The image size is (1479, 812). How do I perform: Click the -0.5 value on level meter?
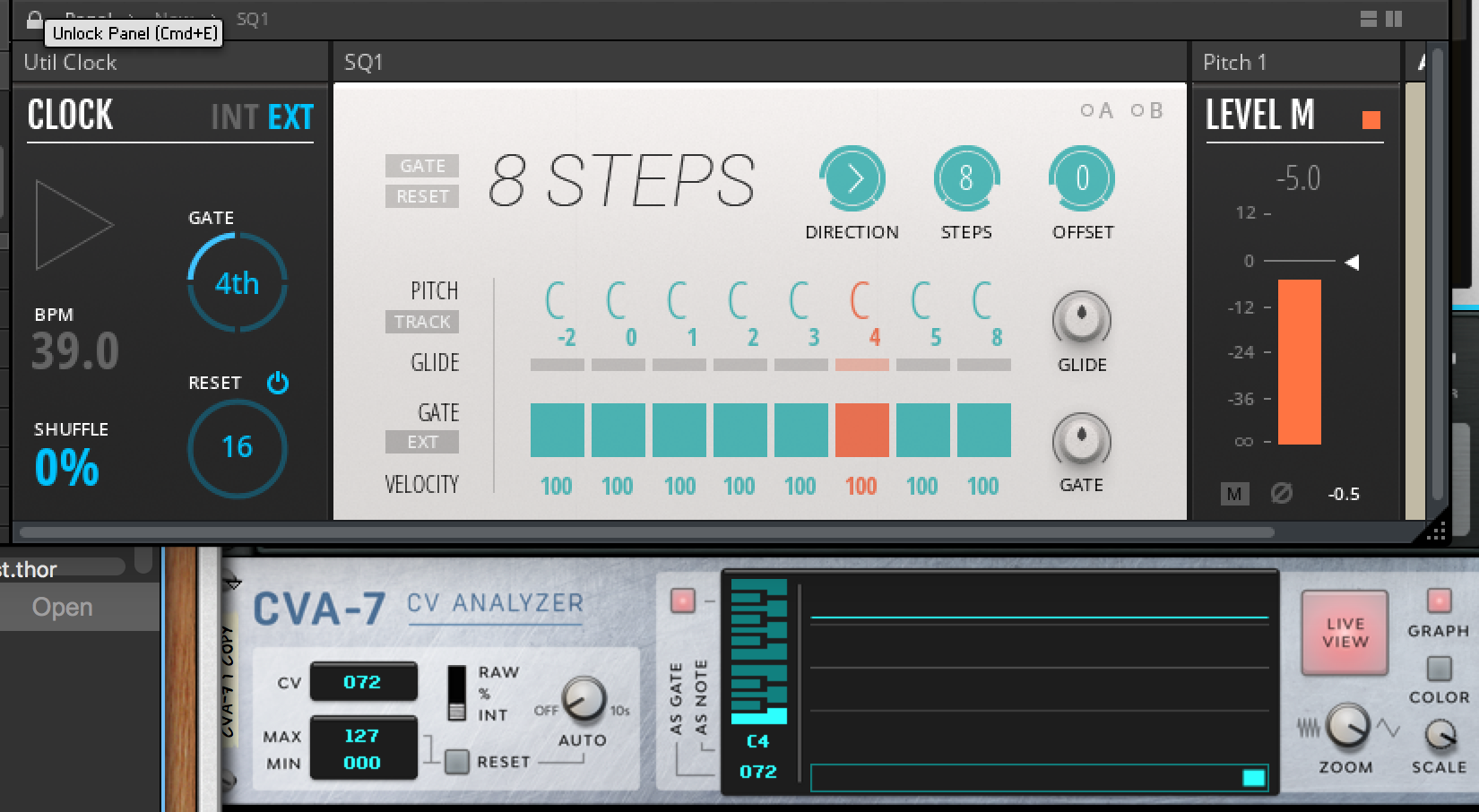1344,494
